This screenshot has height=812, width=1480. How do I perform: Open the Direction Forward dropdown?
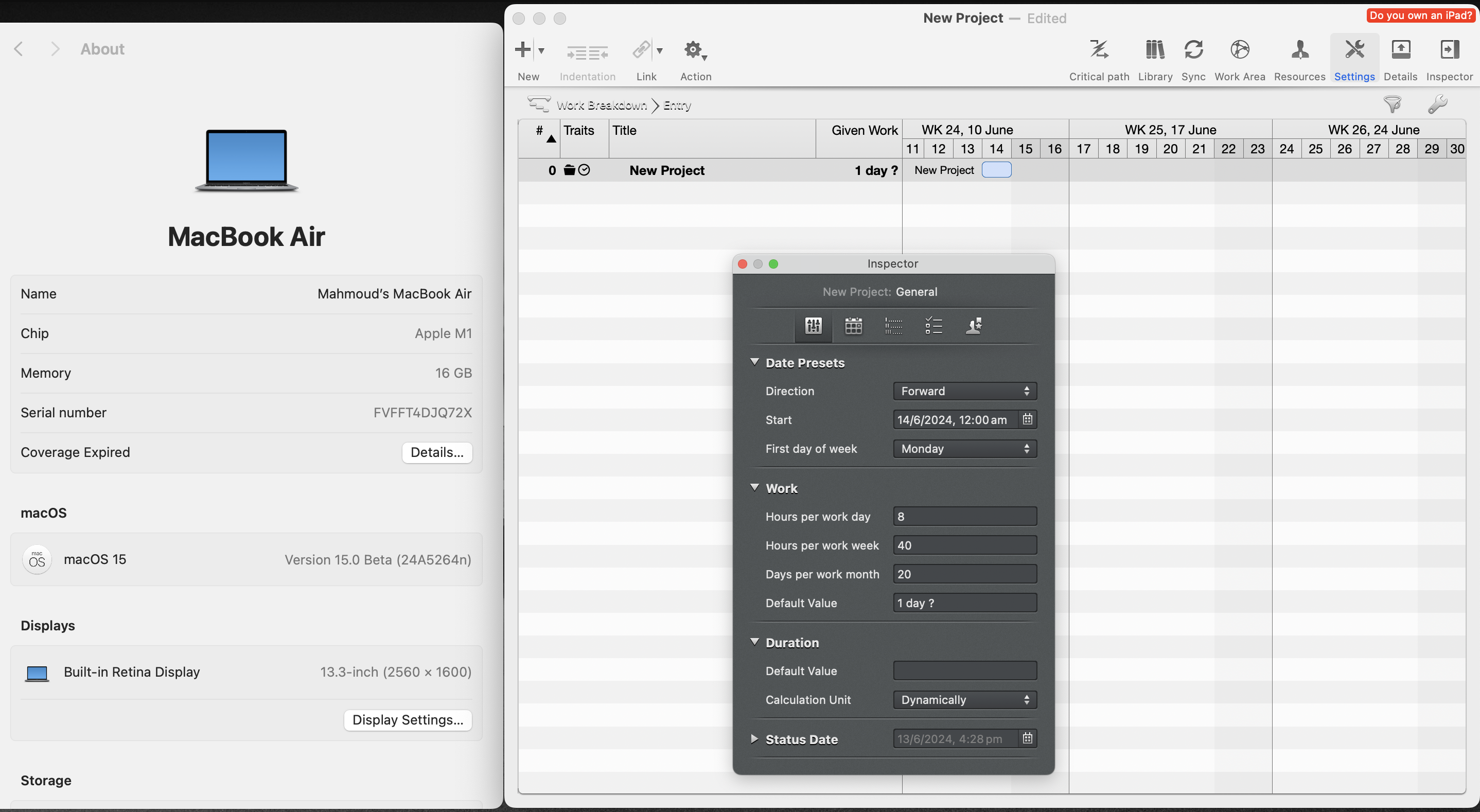point(965,392)
